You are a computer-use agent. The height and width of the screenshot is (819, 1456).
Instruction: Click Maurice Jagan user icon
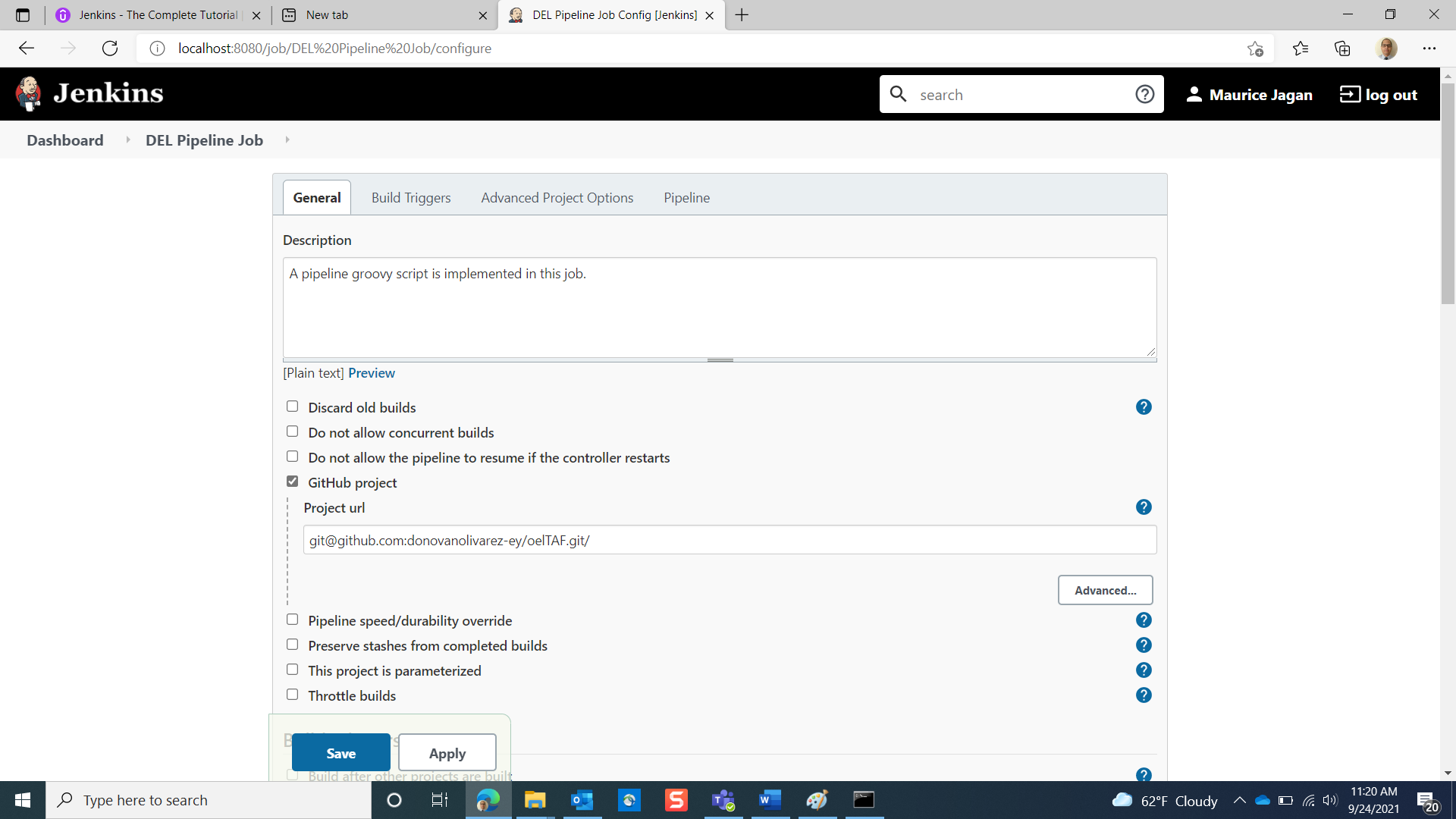(x=1194, y=94)
